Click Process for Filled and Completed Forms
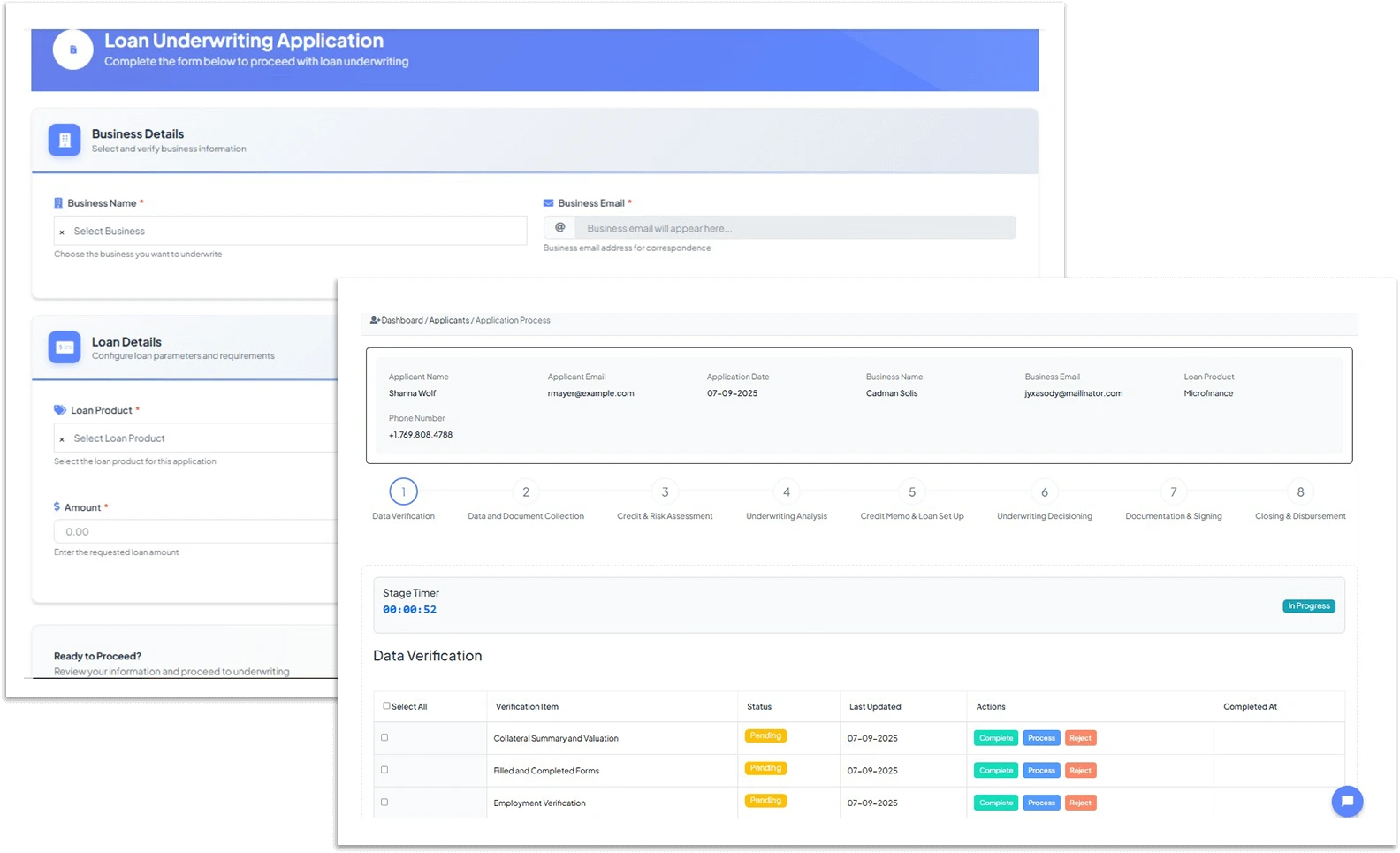This screenshot has width=1400, height=853. 1041,771
